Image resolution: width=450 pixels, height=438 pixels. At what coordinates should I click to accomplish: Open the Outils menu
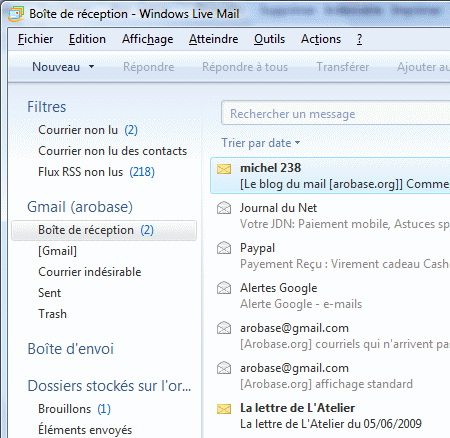[269, 39]
